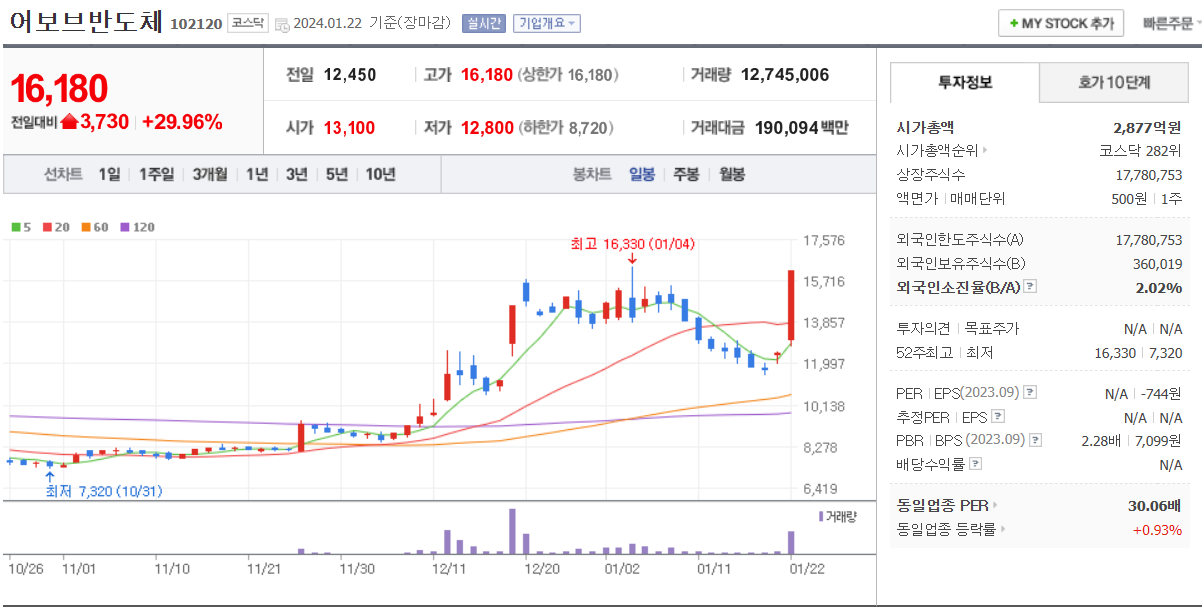Click the 코스닥 market badge
Screen dimensions: 1202x607
[247, 23]
